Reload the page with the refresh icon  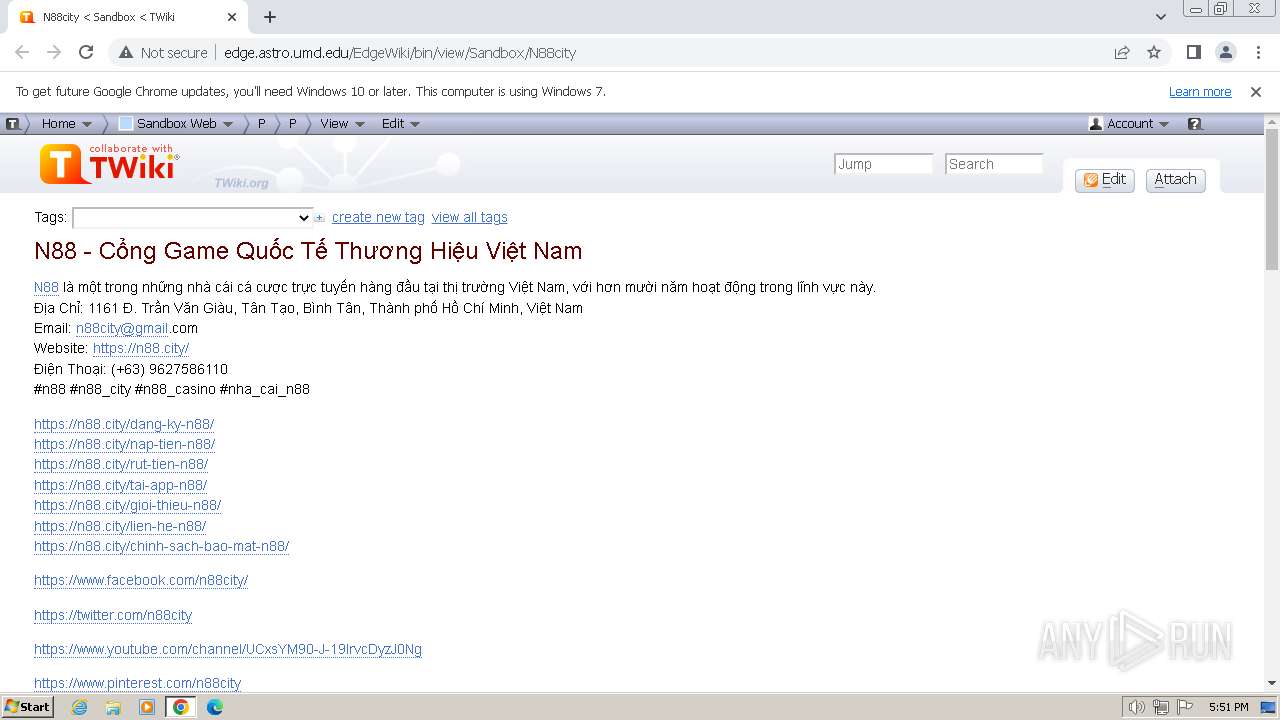(x=86, y=52)
